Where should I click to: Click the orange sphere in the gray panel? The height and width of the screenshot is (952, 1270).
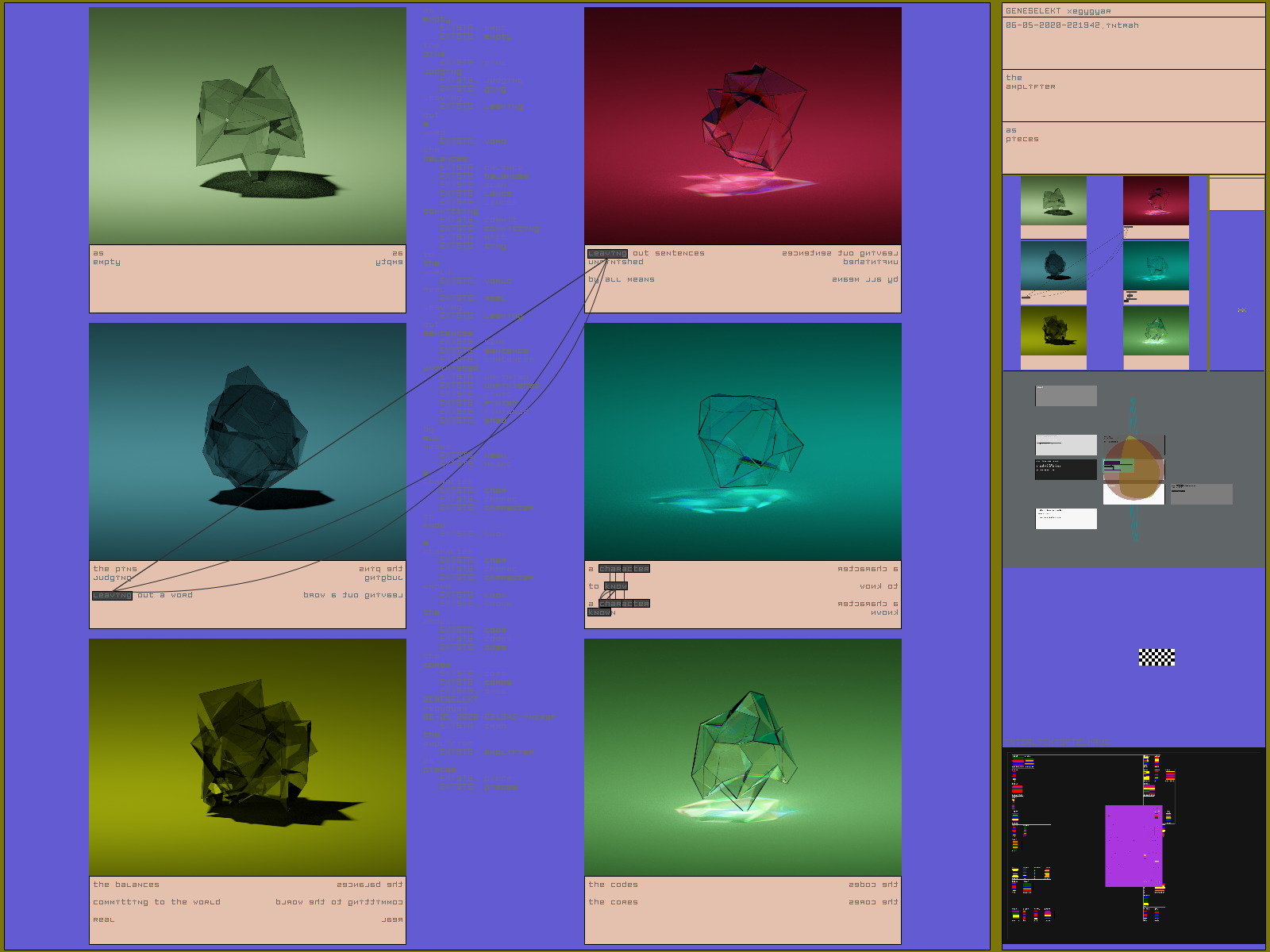(x=1135, y=470)
